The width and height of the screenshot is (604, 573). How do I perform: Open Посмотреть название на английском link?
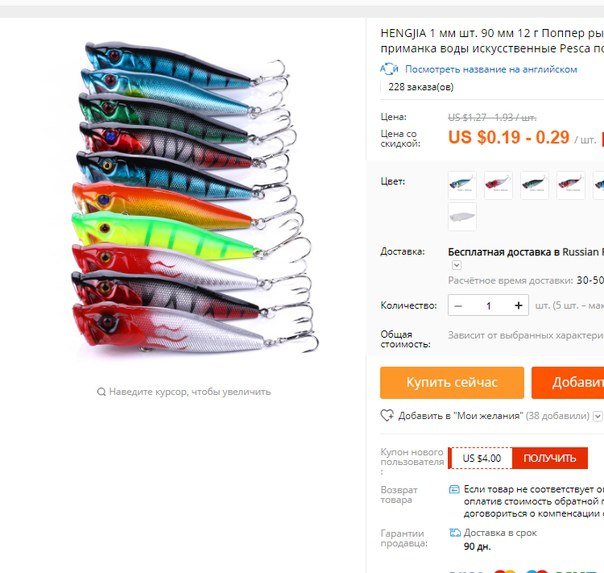pyautogui.click(x=491, y=70)
